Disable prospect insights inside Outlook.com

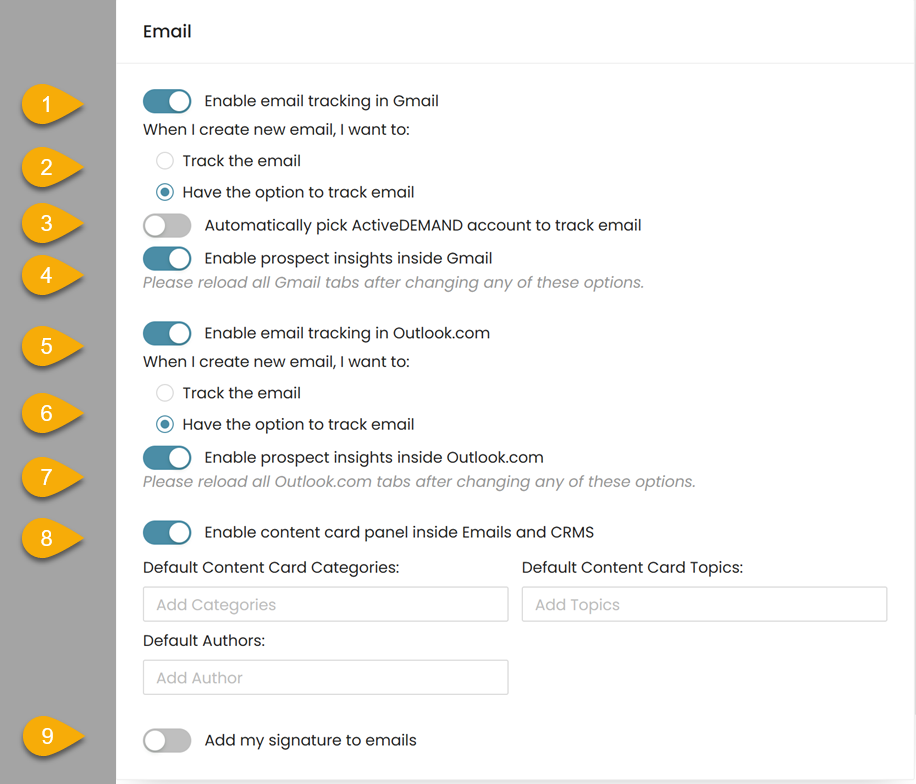click(167, 457)
